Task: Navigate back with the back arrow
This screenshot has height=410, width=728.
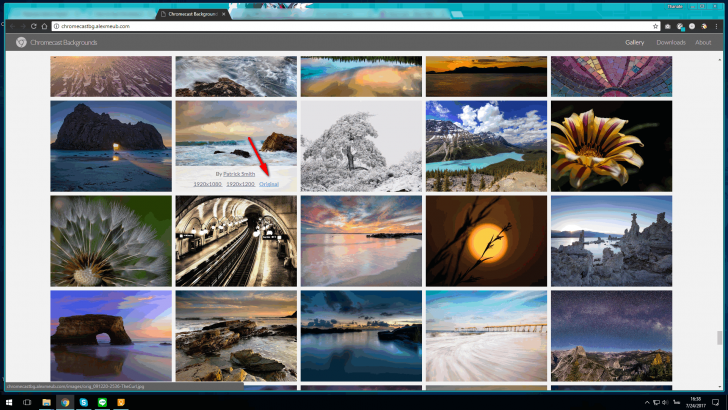Action: point(13,26)
